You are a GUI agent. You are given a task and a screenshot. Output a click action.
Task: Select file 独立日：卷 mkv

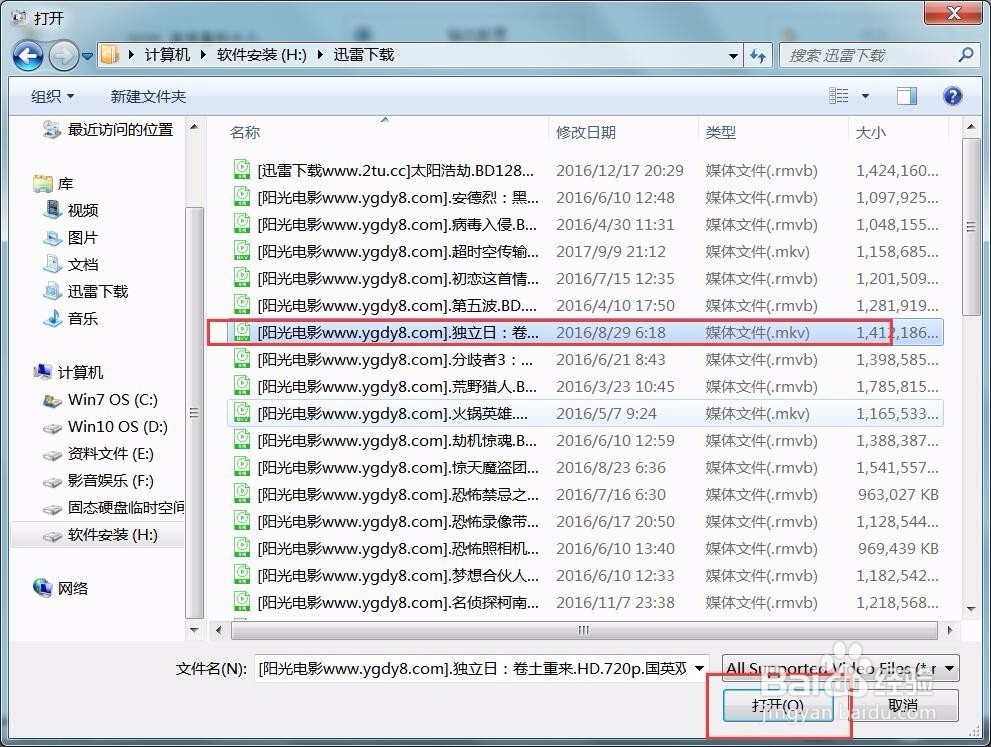point(585,332)
